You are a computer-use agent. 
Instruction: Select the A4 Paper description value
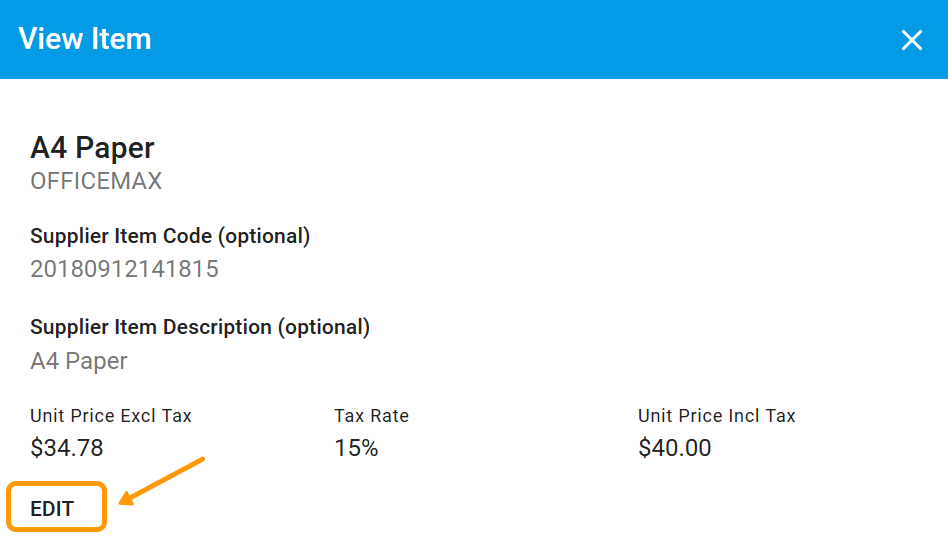point(79,361)
